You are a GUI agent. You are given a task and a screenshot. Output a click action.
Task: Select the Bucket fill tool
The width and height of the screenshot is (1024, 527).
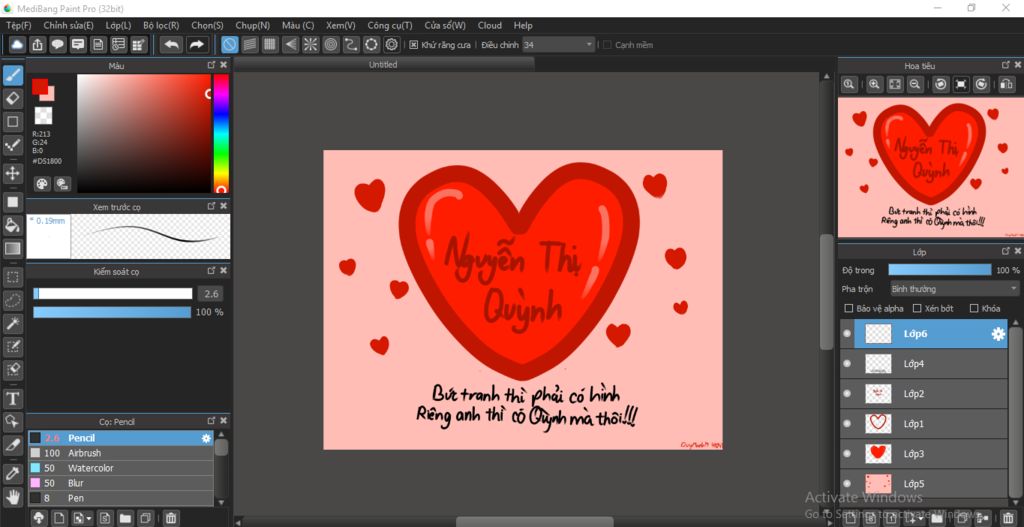point(12,225)
